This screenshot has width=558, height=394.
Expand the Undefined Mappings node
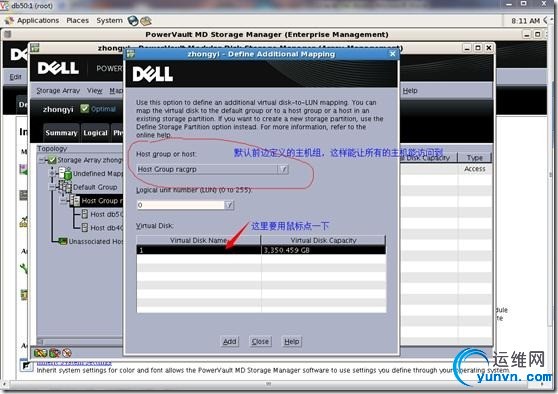coord(52,173)
